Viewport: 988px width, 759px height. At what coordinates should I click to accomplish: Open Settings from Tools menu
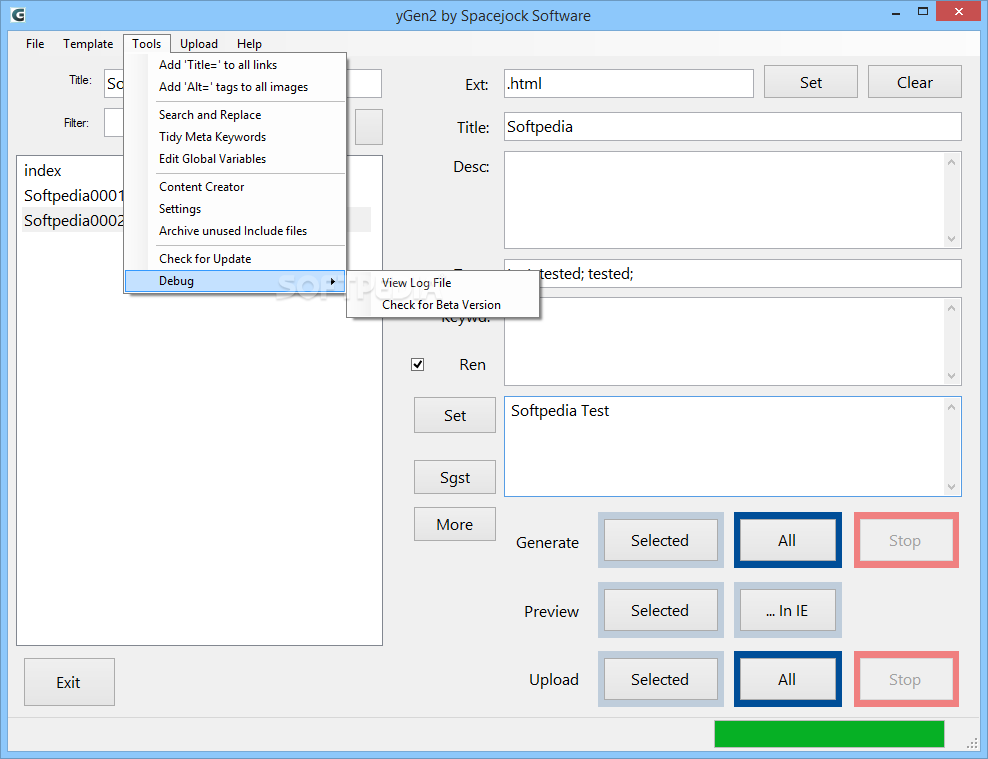(x=235, y=208)
